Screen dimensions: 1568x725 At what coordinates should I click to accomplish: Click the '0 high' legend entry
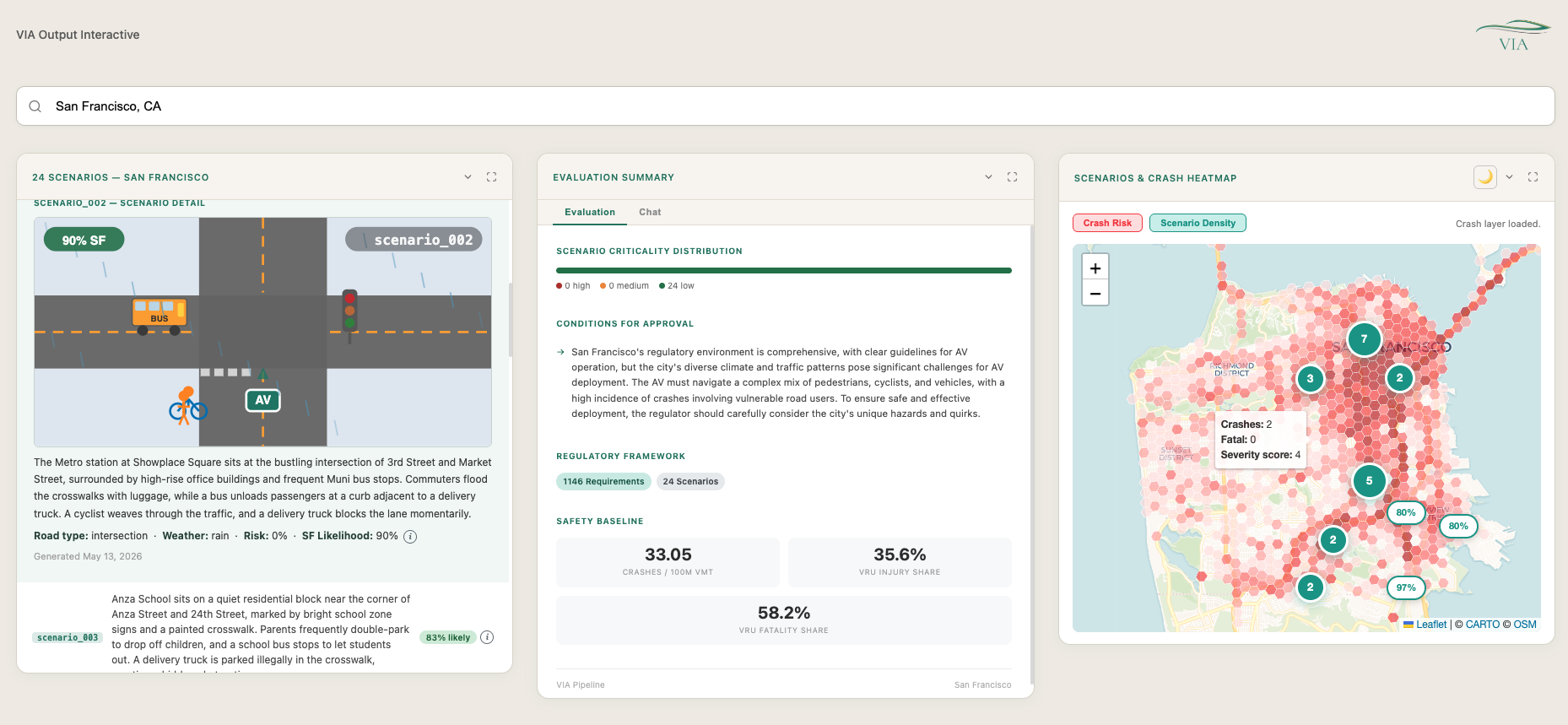573,286
